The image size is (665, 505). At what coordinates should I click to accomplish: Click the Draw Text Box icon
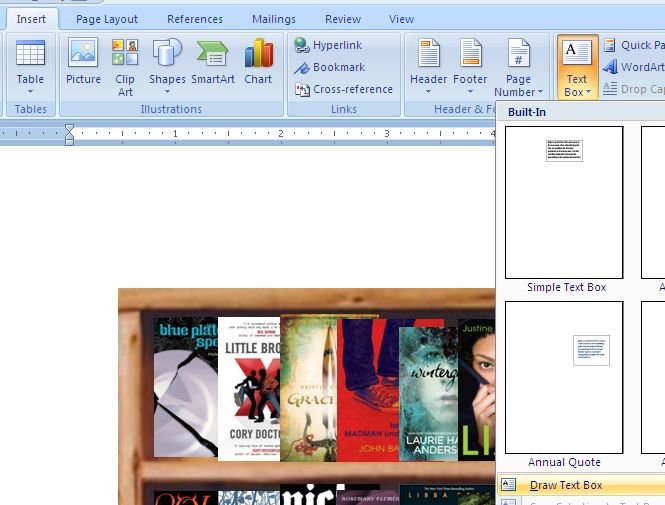tap(508, 485)
